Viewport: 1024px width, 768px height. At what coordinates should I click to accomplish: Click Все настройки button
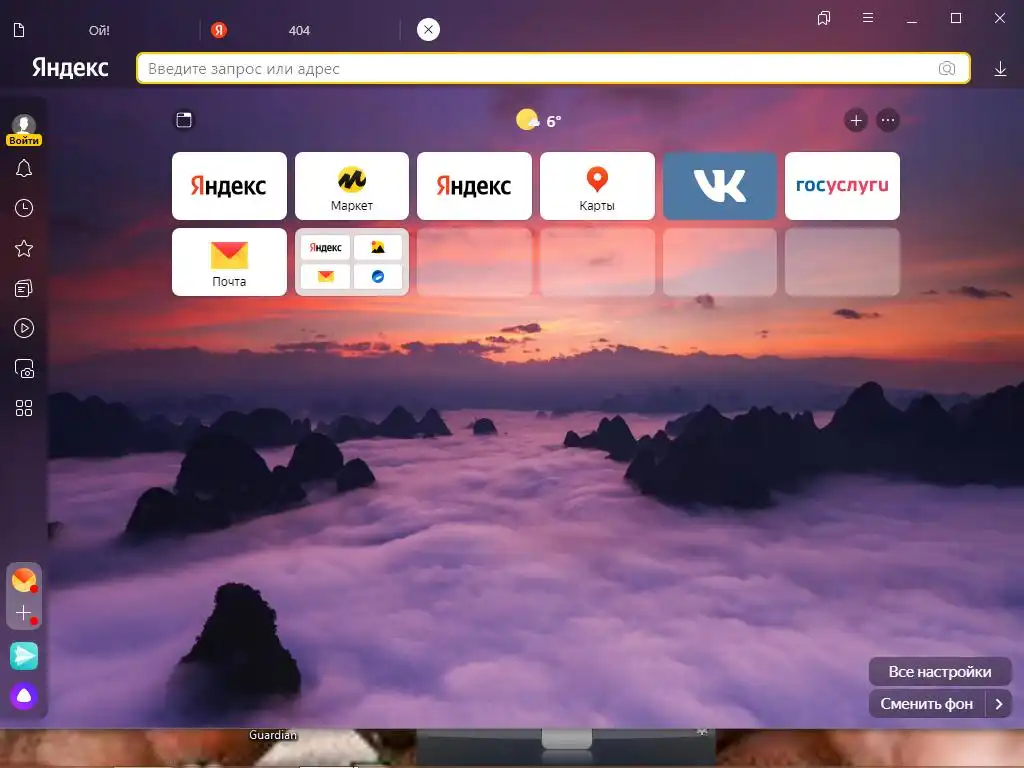click(x=940, y=671)
